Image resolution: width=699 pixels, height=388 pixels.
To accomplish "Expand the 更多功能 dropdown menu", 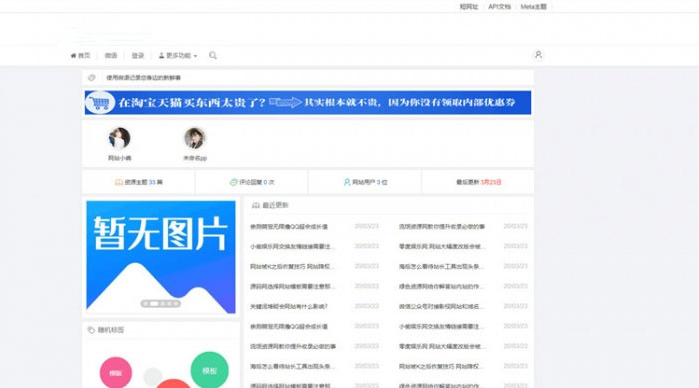I will pyautogui.click(x=177, y=56).
